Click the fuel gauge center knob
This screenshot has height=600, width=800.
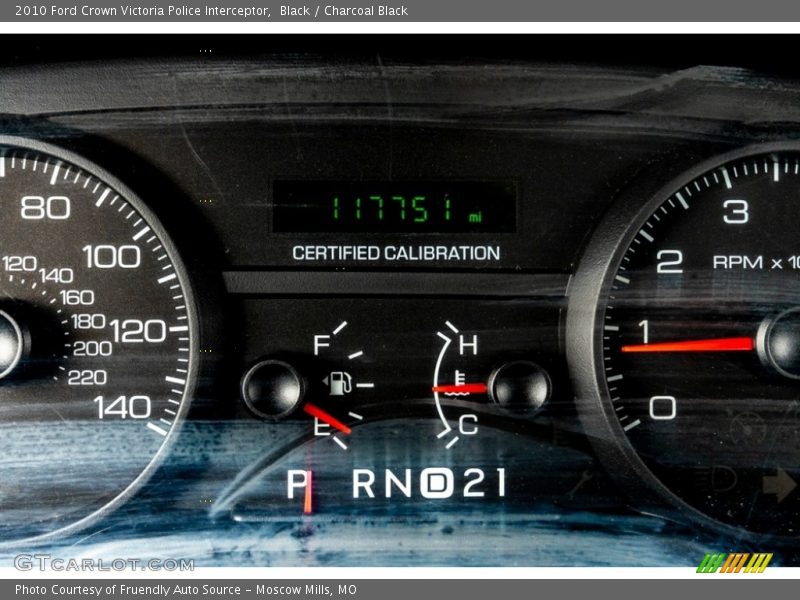(x=272, y=389)
